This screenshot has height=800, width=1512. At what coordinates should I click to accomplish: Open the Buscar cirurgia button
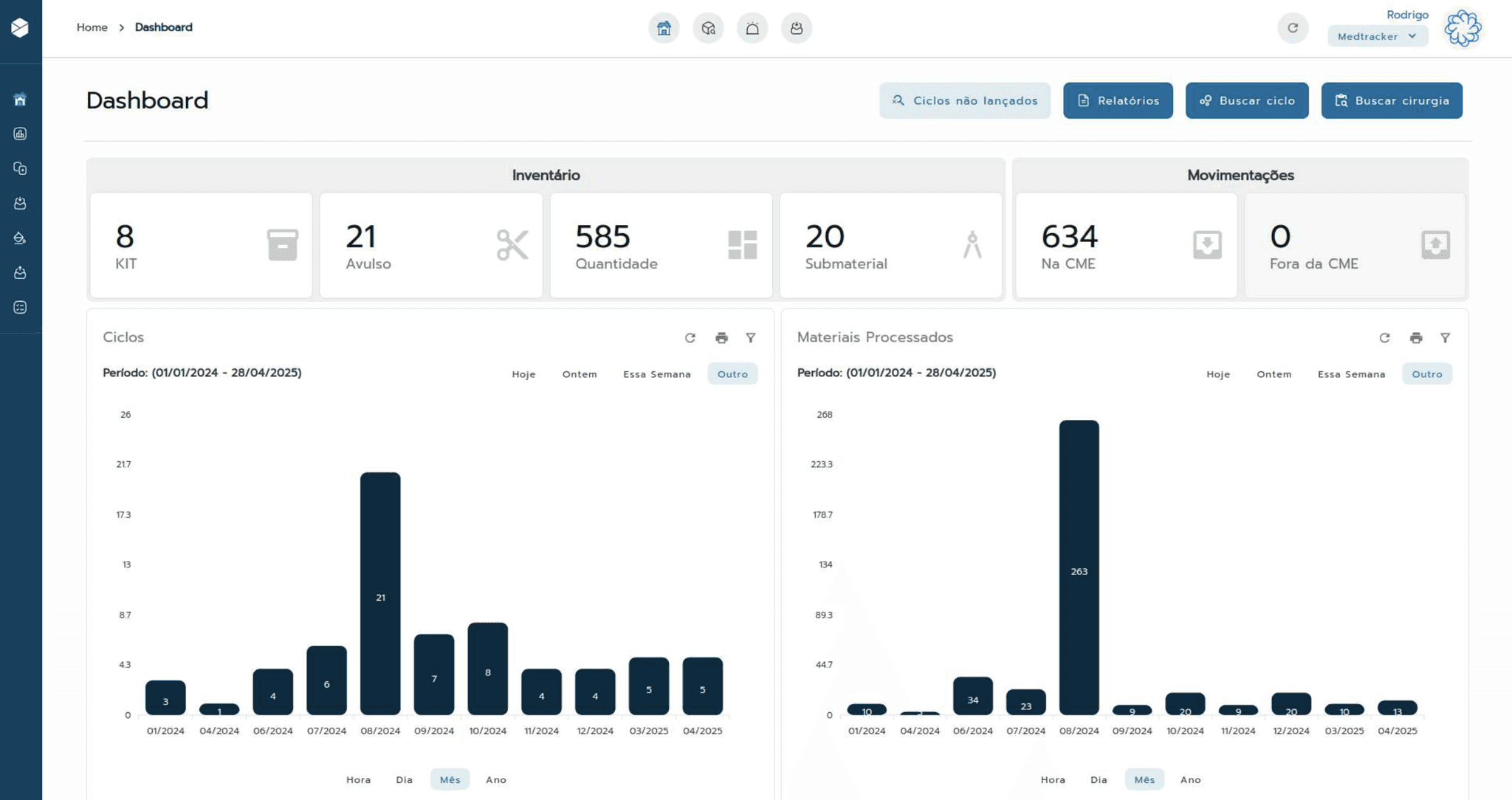point(1392,100)
